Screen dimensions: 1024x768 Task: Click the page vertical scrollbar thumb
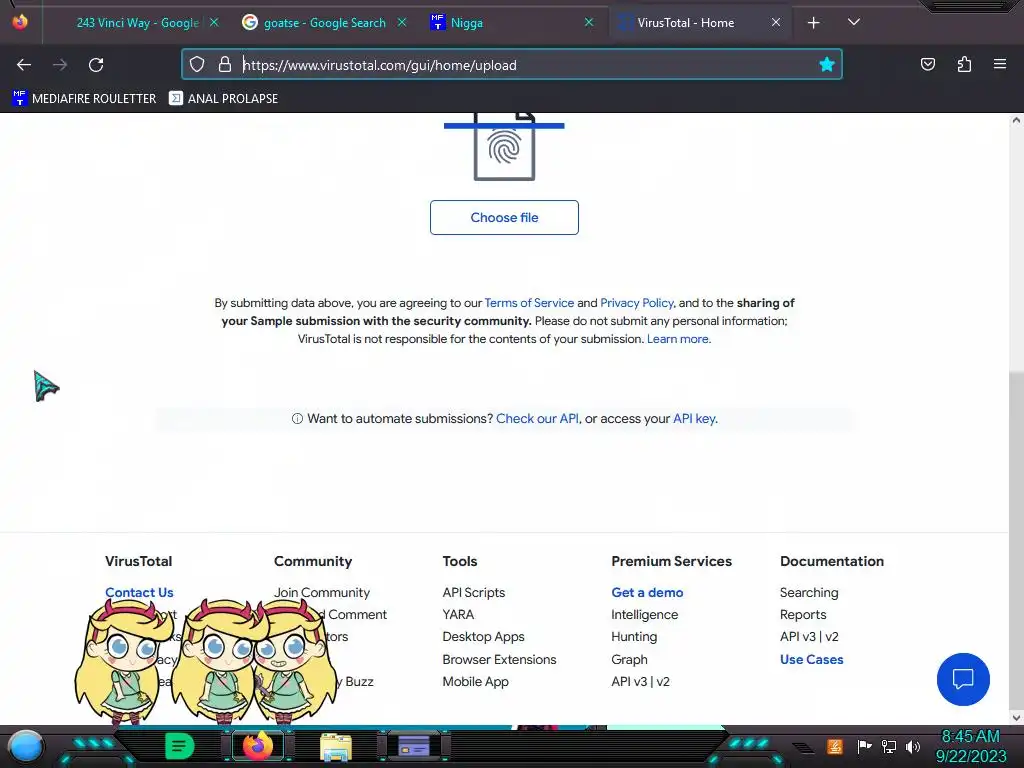[x=1016, y=539]
